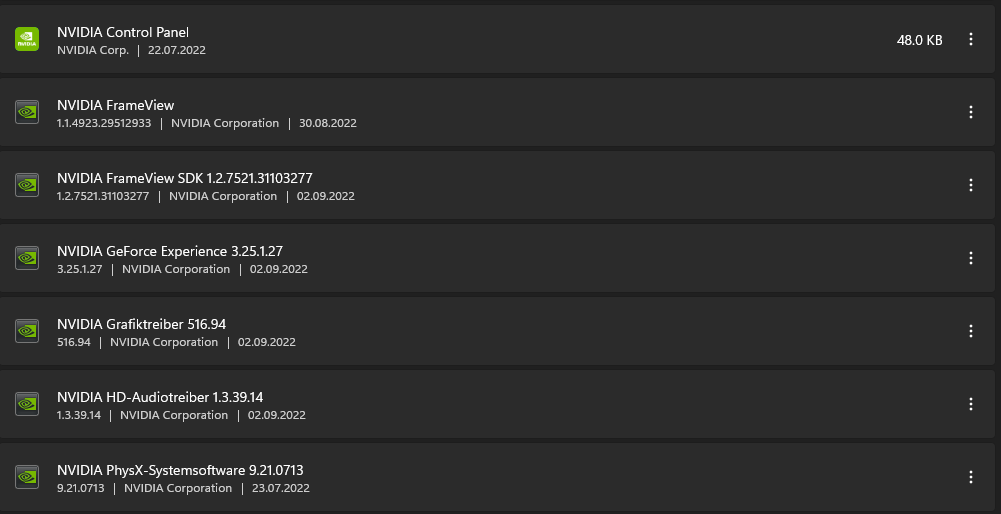Click the version text 9.21.0713 under PhysX
Viewport: 1001px width, 514px height.
pyautogui.click(x=80, y=488)
